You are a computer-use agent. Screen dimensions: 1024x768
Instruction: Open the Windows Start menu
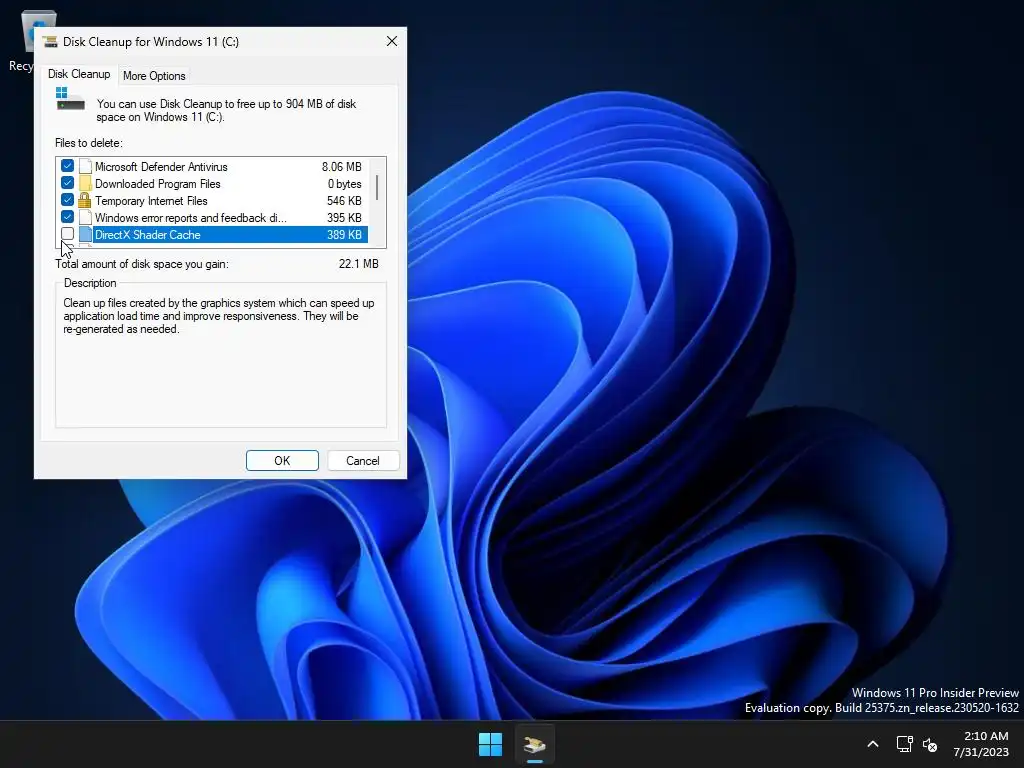coord(490,744)
